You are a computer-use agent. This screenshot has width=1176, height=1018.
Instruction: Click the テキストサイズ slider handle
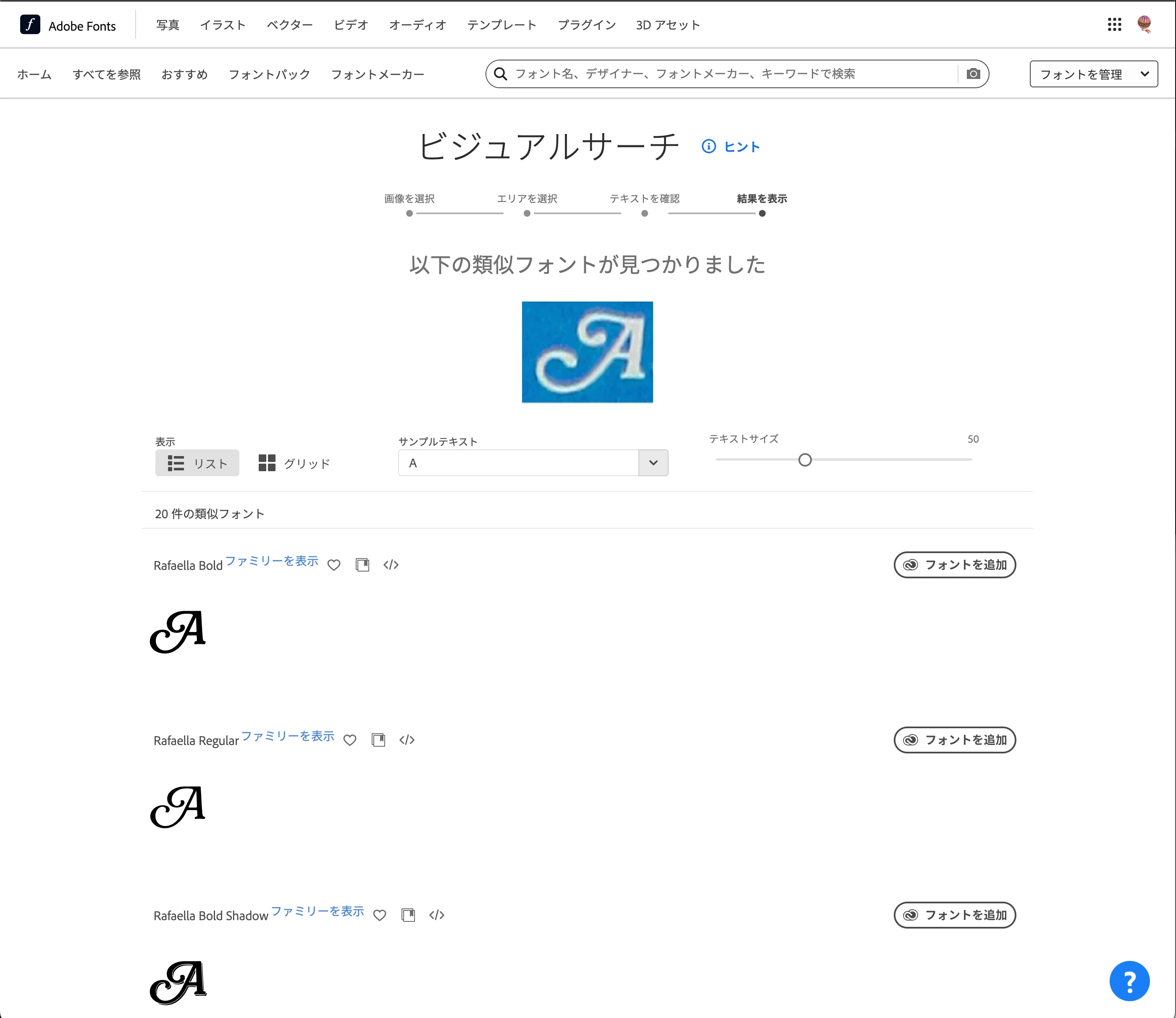(x=804, y=459)
